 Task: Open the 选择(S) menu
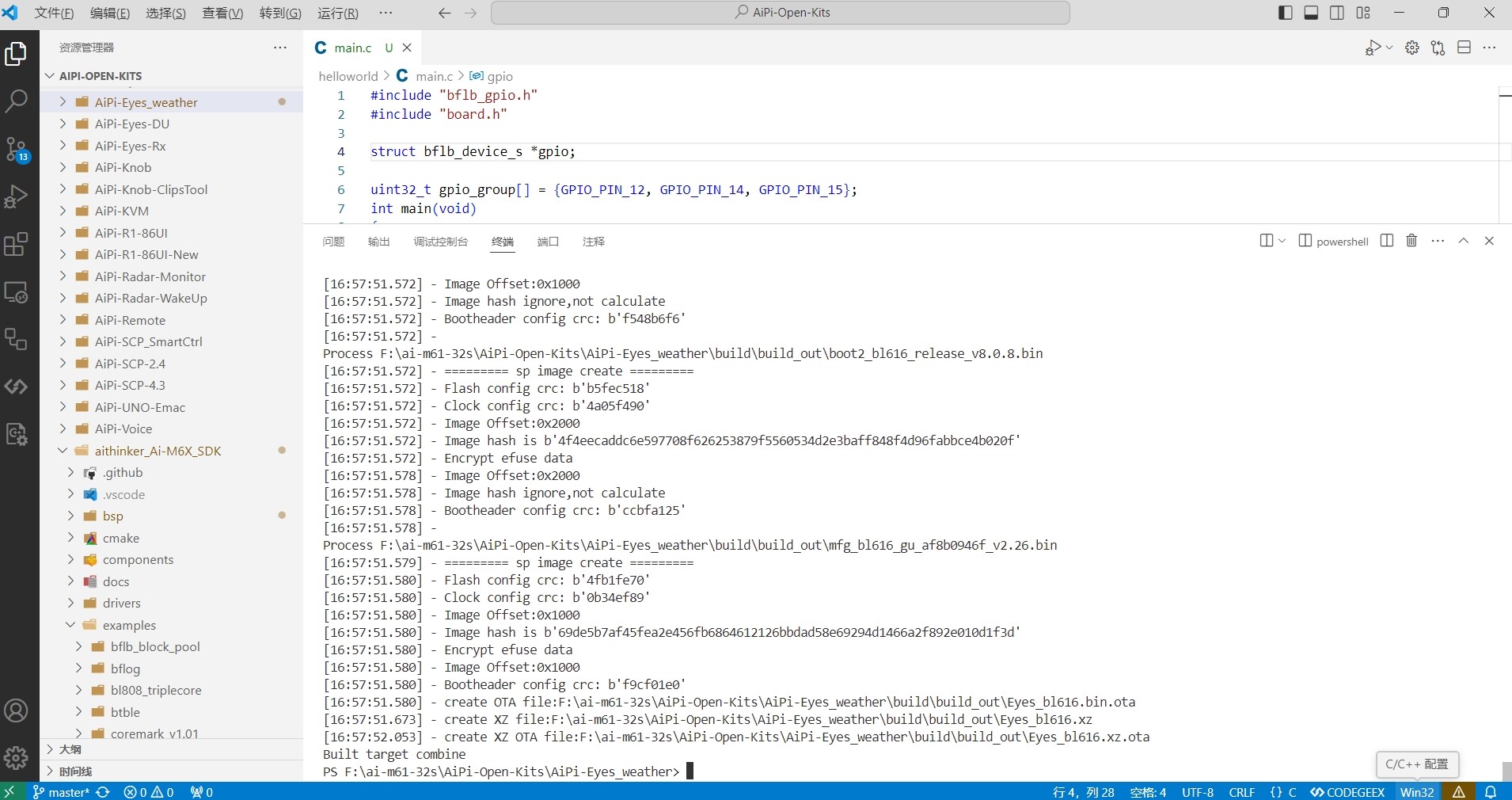[165, 13]
